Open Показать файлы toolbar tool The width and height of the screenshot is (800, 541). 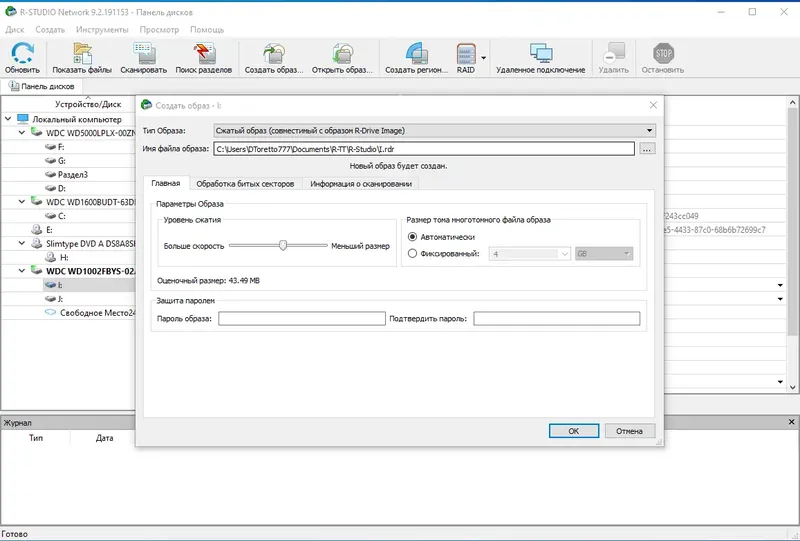tap(82, 53)
